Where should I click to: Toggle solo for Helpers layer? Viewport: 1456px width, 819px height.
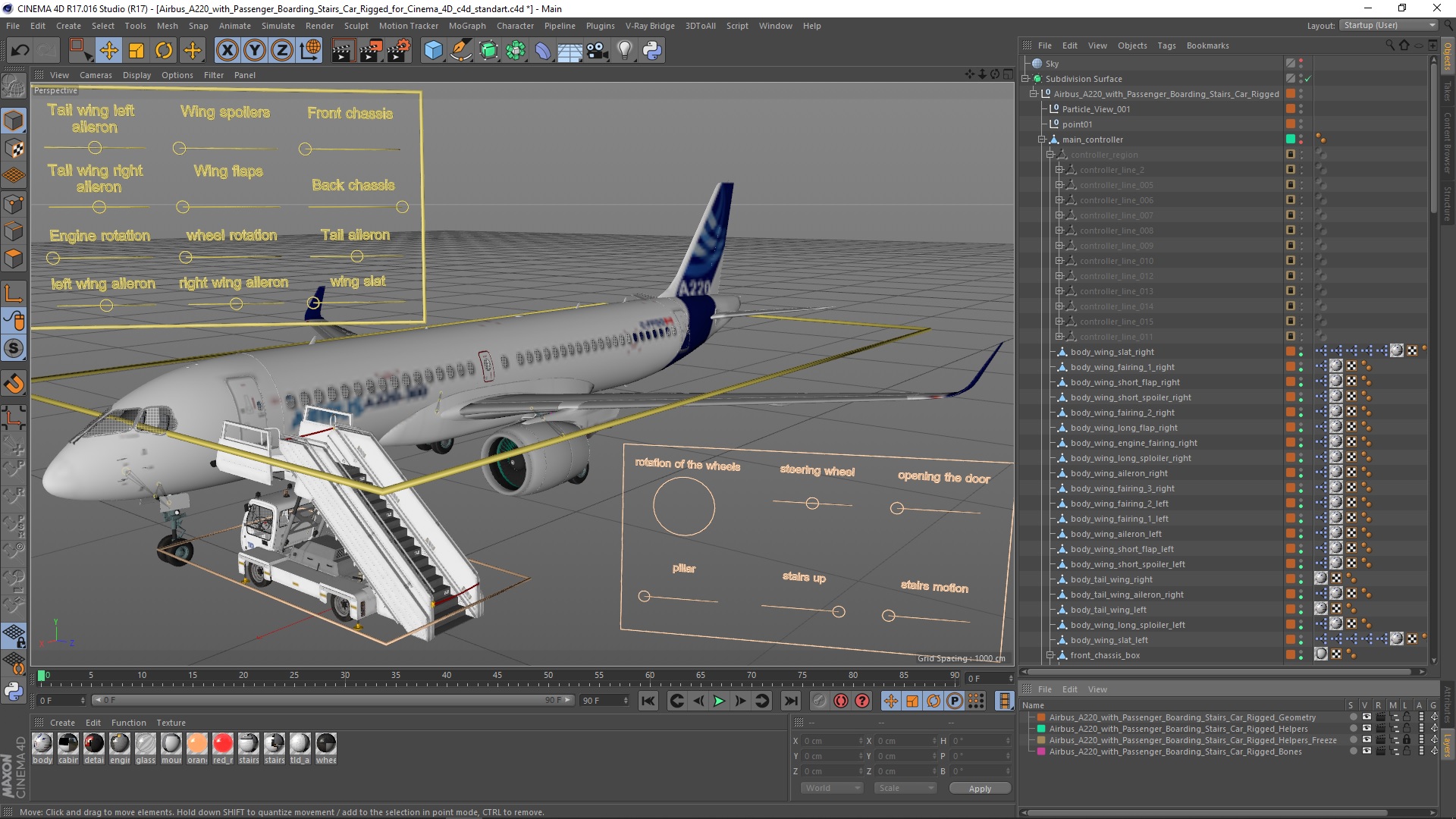point(1353,728)
